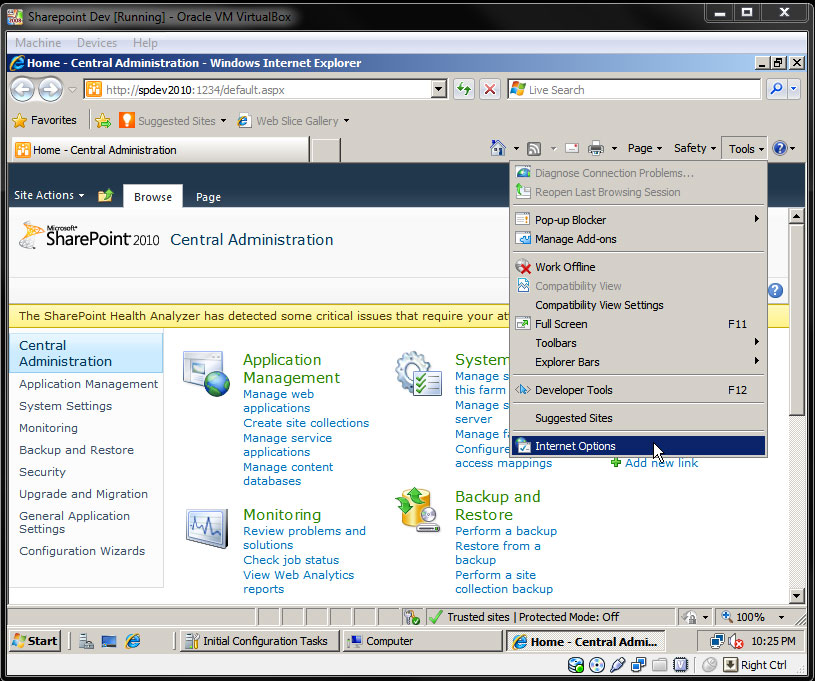Click SharePoint page help icon

pyautogui.click(x=775, y=290)
